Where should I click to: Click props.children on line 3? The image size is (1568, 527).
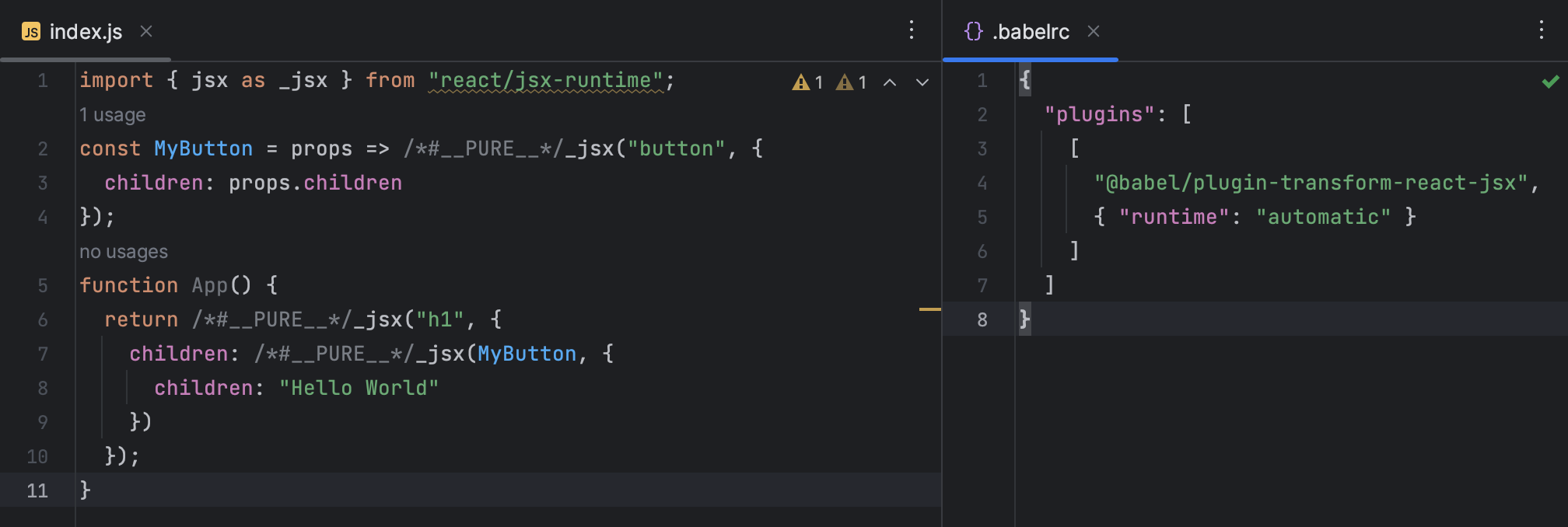coord(315,183)
